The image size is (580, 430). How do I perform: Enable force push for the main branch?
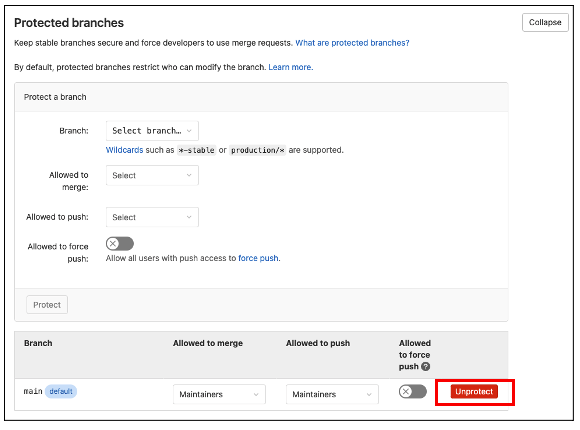[412, 392]
